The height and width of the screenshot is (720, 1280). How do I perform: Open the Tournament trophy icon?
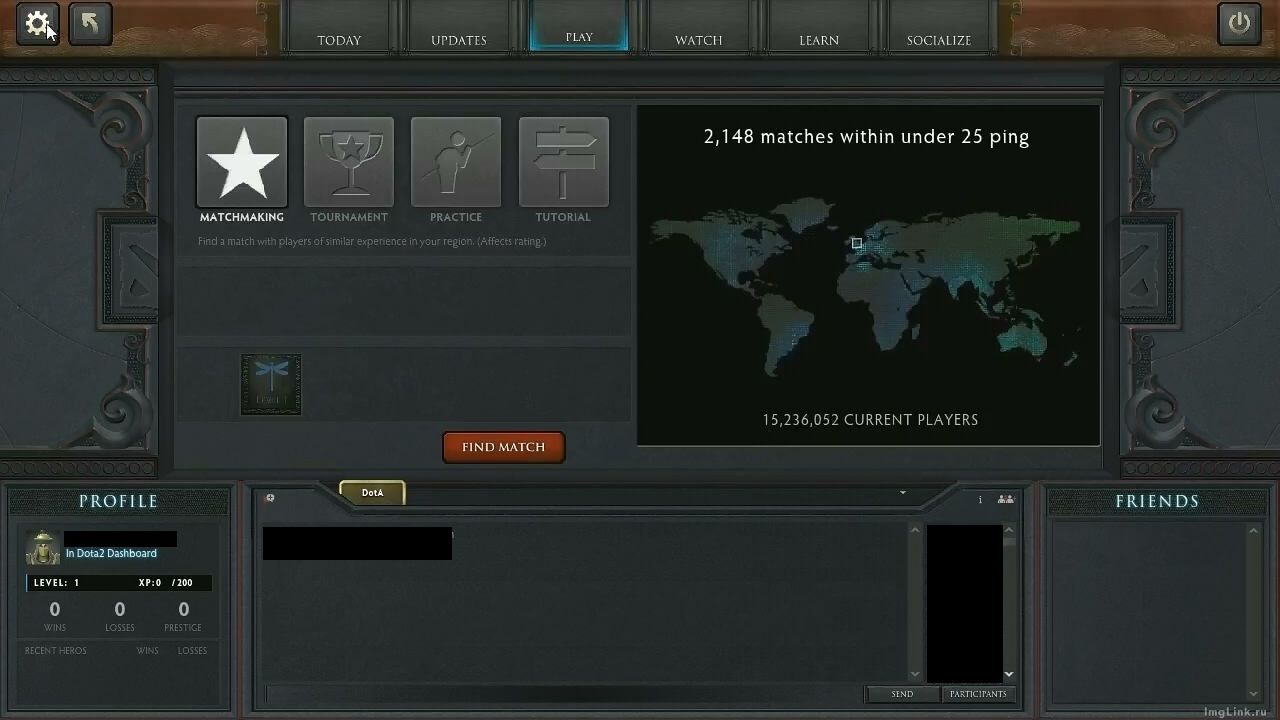348,160
